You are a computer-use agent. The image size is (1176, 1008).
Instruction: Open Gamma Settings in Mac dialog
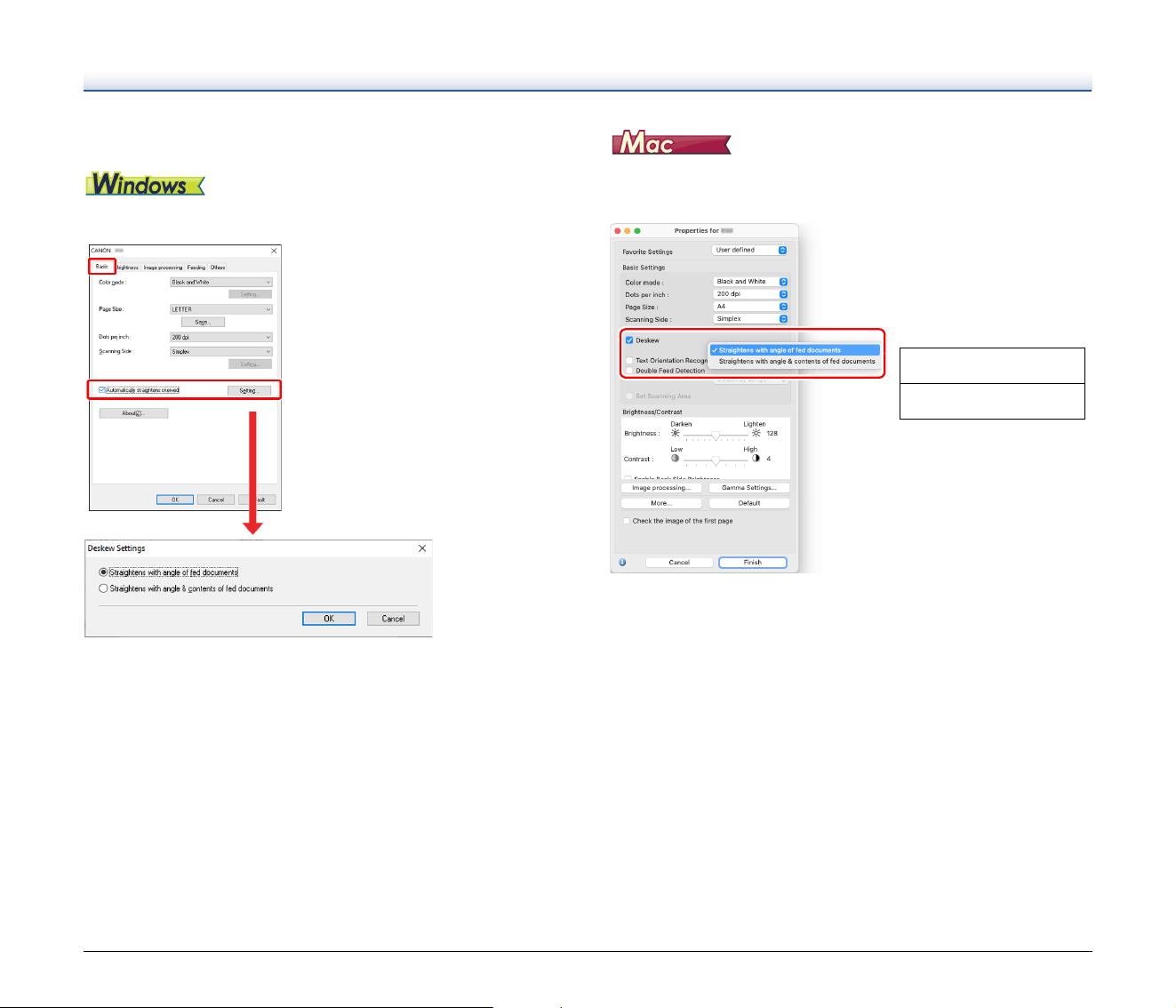pos(749,488)
